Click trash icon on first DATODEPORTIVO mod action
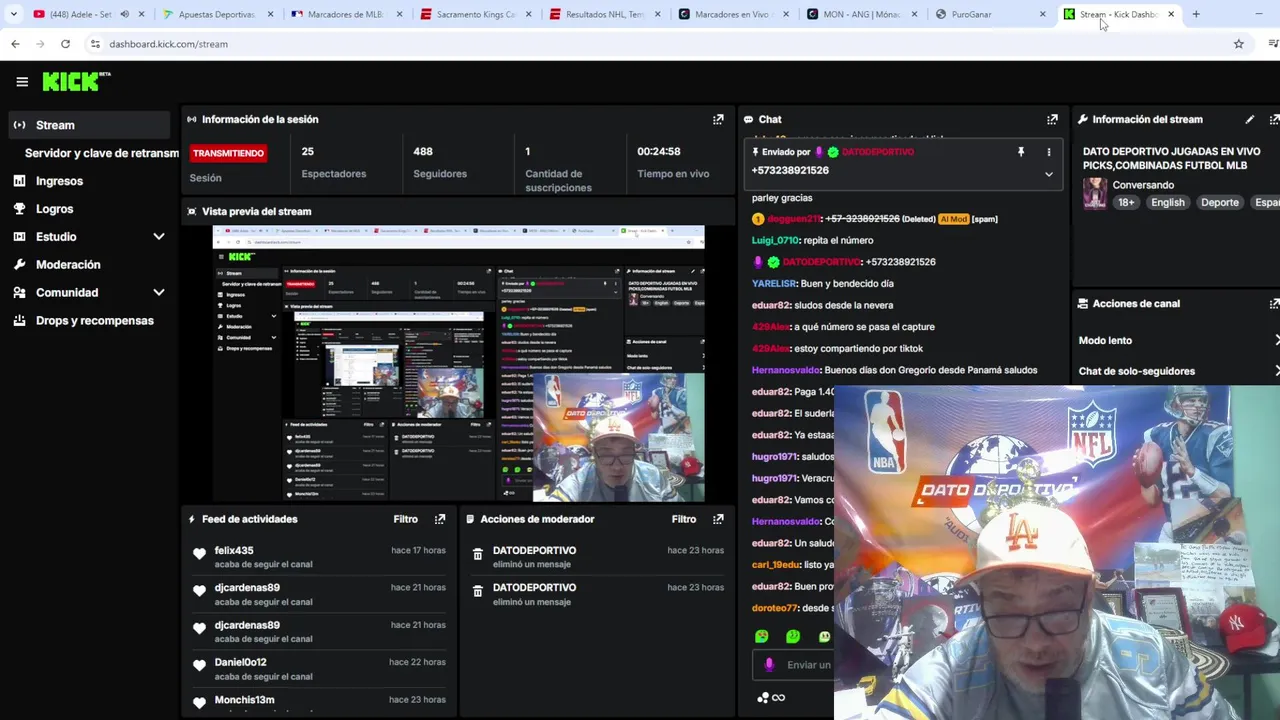Image resolution: width=1280 pixels, height=720 pixels. (478, 555)
